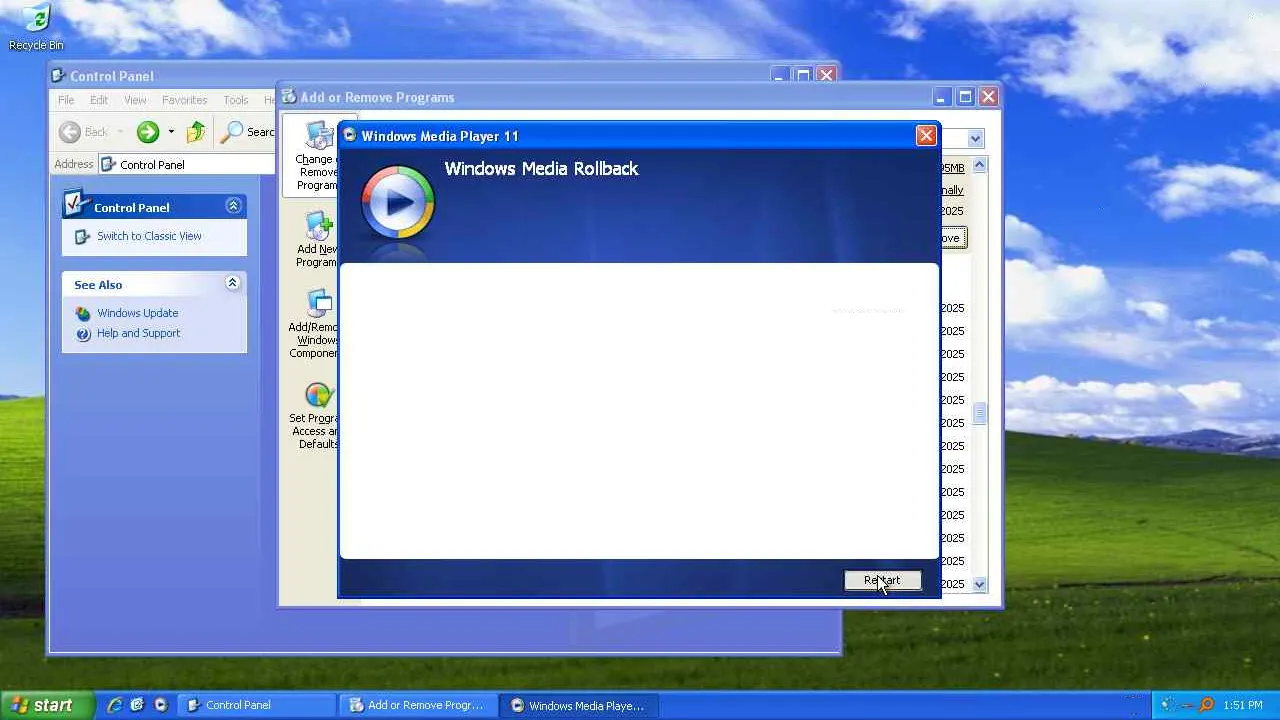Viewport: 1280px width, 720px height.
Task: Launch Internet Explorer from Quick Launch
Action: (x=114, y=705)
